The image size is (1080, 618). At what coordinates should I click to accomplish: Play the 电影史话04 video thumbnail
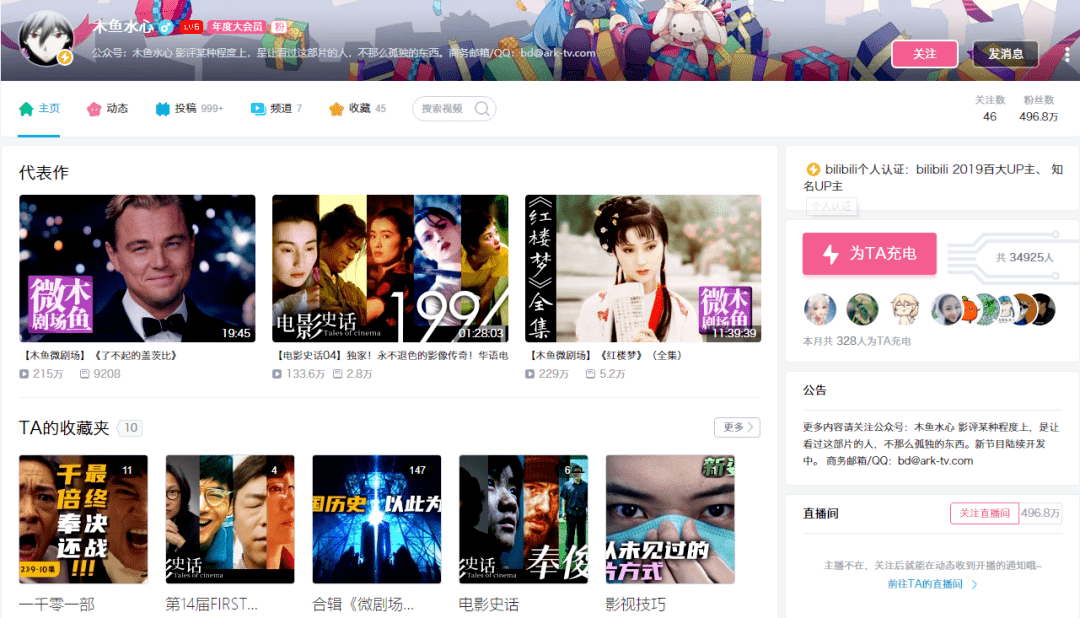click(390, 269)
